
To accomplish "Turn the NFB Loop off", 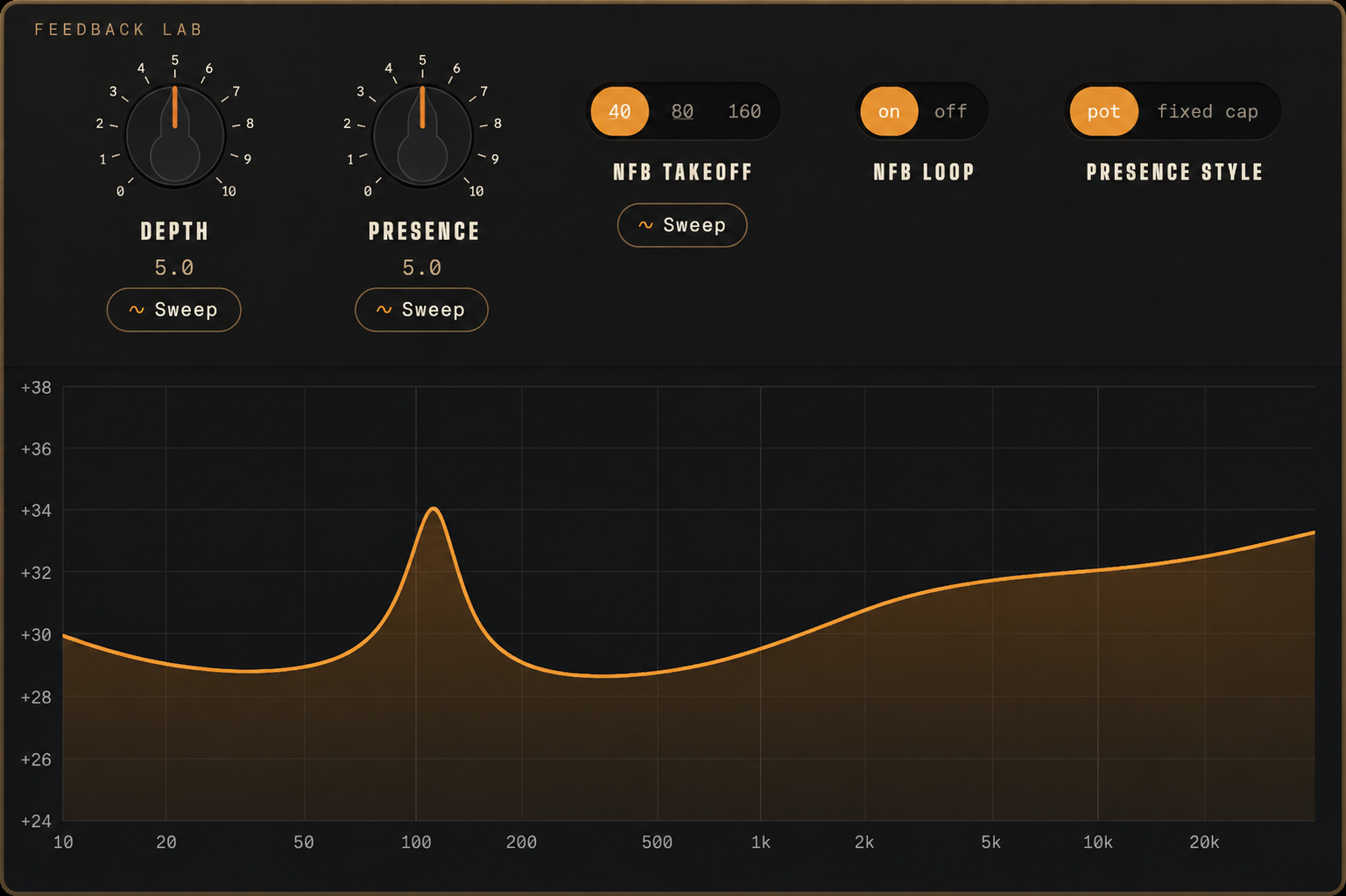I will pyautogui.click(x=950, y=111).
